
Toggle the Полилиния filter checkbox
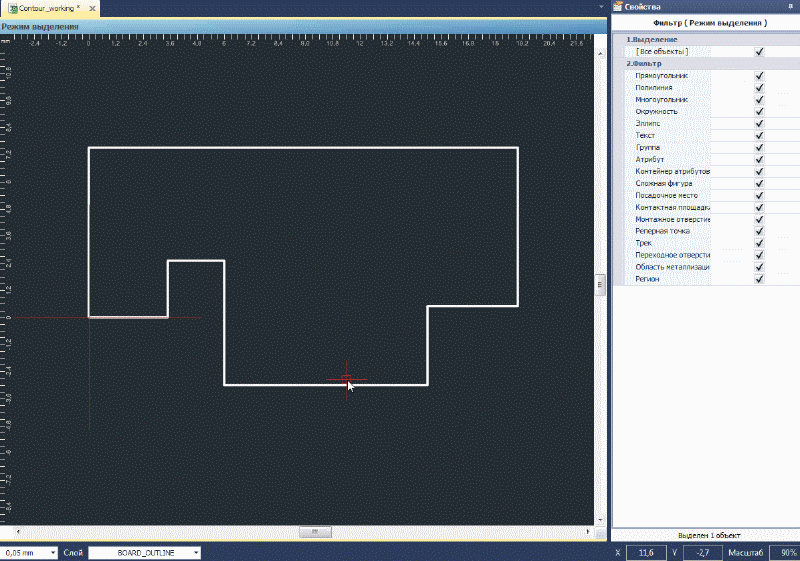click(x=760, y=88)
